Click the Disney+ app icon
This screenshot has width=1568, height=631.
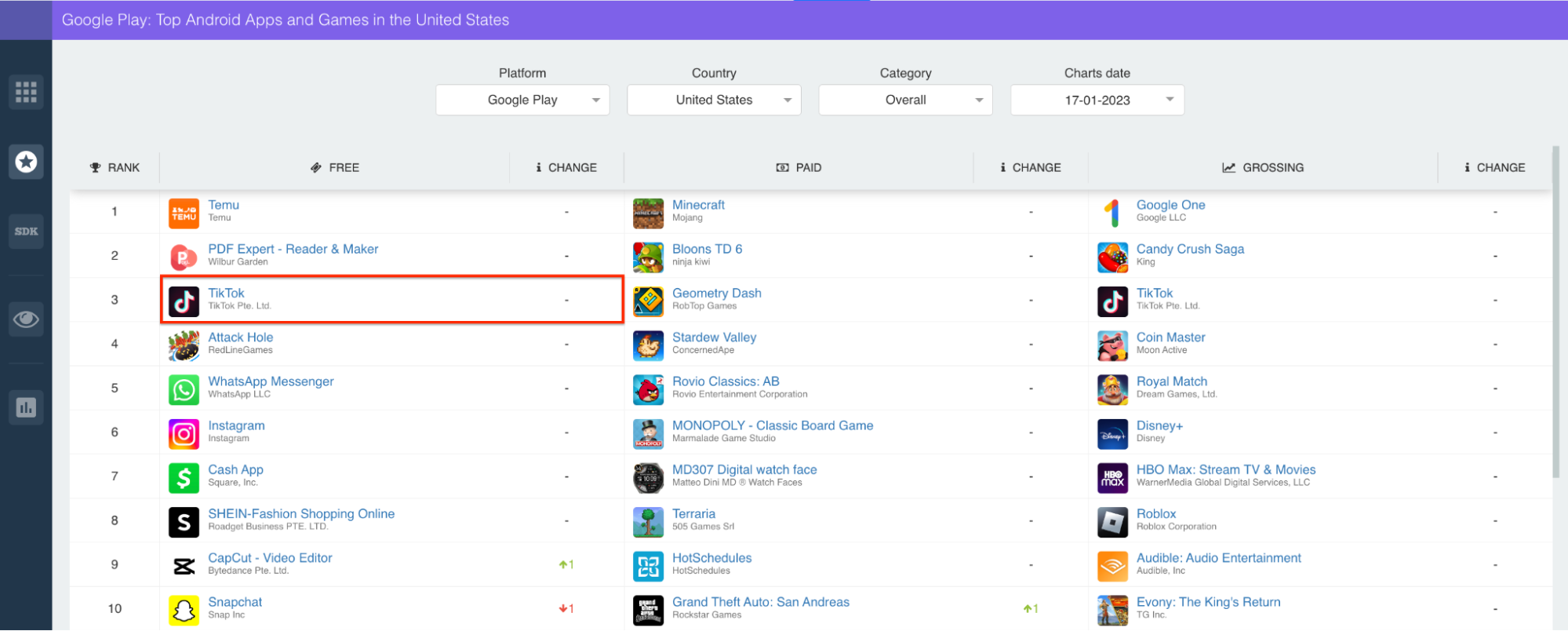(x=1112, y=434)
